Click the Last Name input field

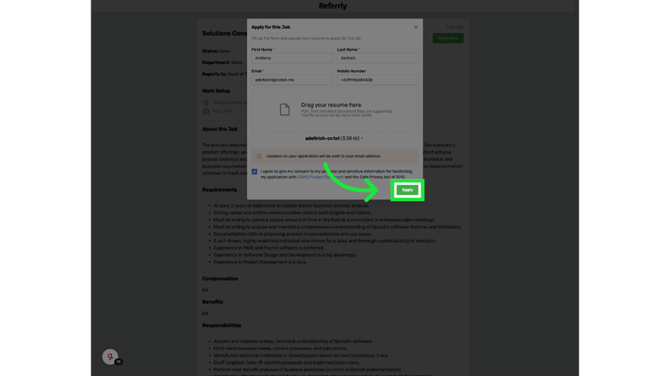coord(378,58)
